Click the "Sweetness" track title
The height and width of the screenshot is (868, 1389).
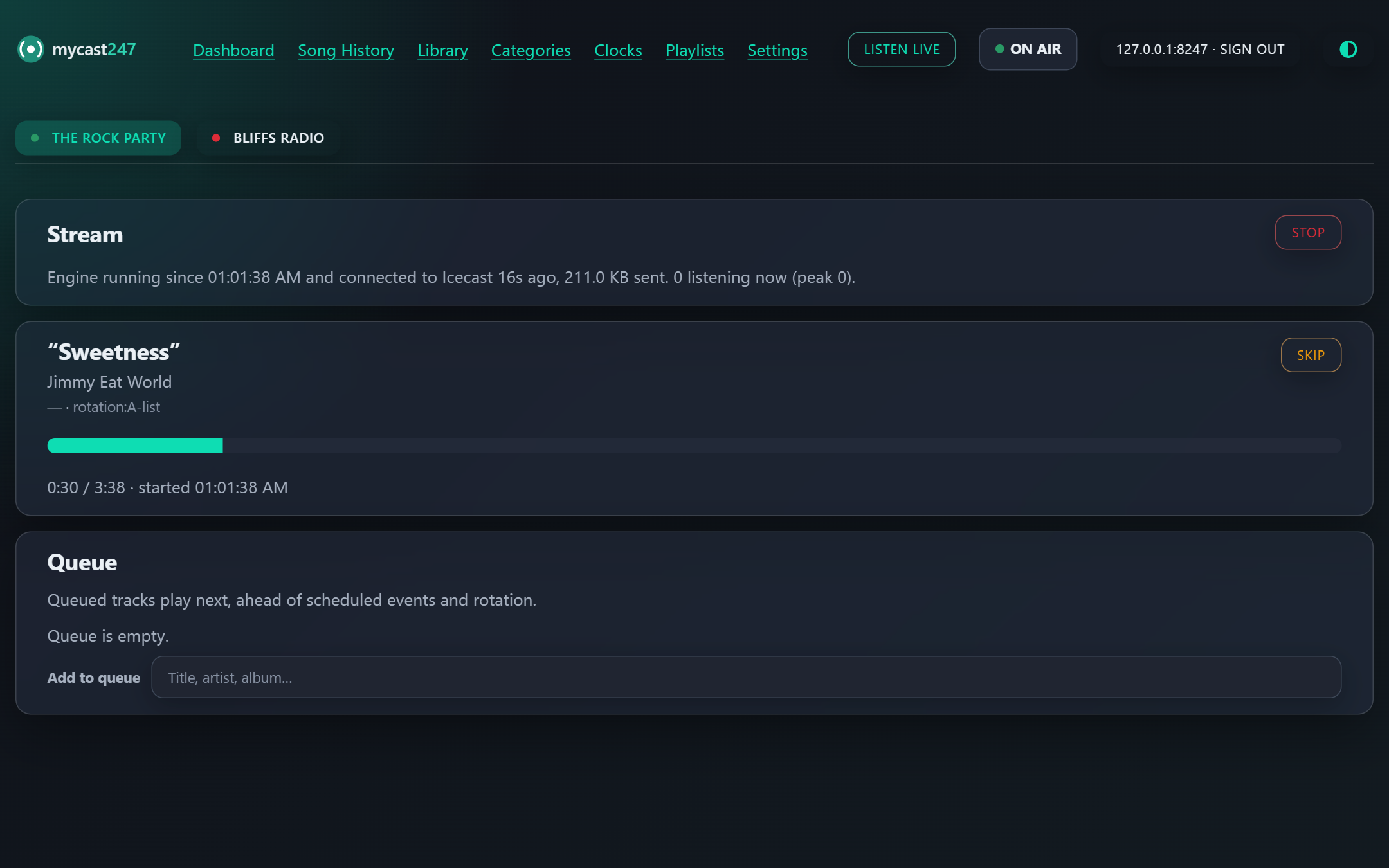pos(113,352)
